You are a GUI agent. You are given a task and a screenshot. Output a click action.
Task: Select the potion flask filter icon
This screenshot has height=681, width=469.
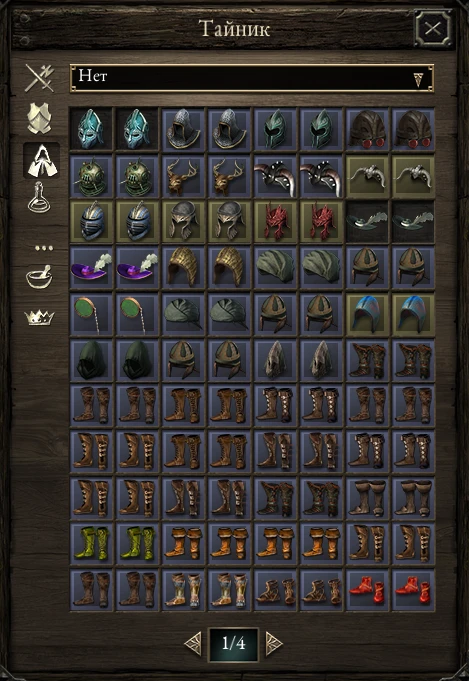39,198
